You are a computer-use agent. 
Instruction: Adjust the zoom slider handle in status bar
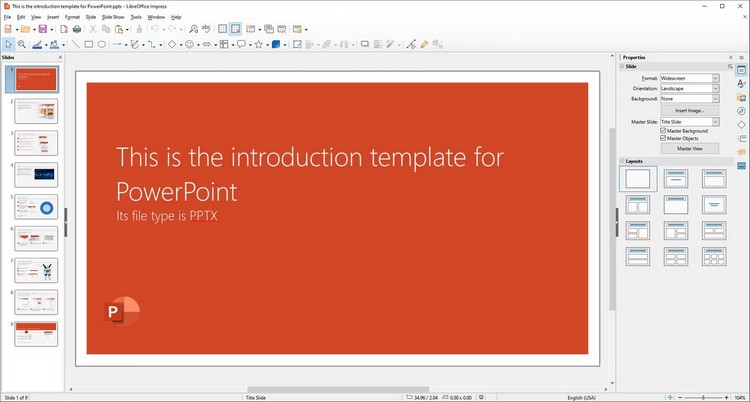tap(703, 398)
